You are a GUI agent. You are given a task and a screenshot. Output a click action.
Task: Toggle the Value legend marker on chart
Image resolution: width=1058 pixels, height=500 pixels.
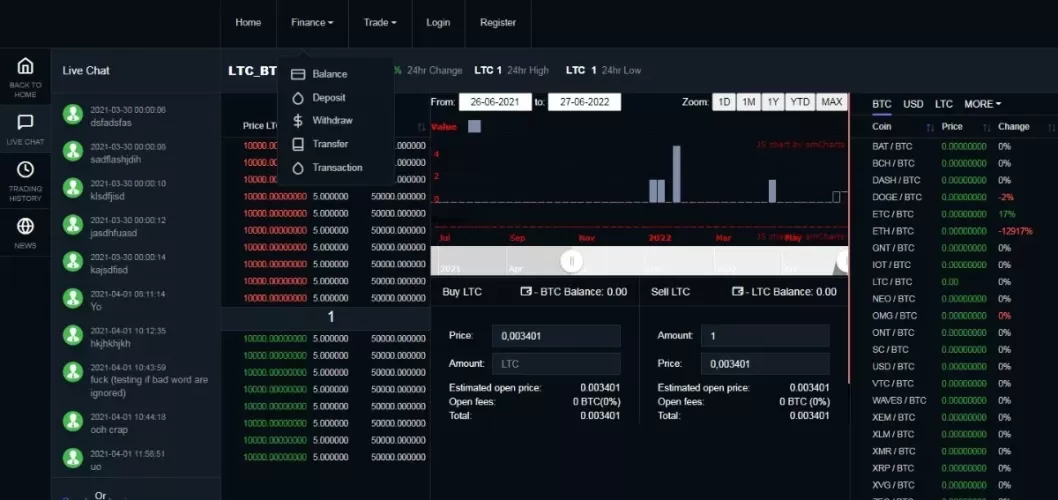(x=474, y=126)
